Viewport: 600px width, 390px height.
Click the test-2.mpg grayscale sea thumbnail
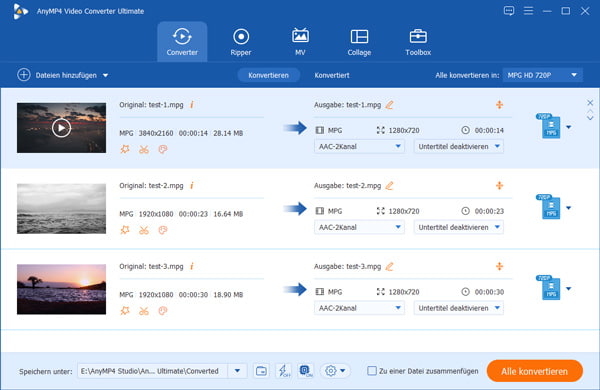click(x=61, y=209)
